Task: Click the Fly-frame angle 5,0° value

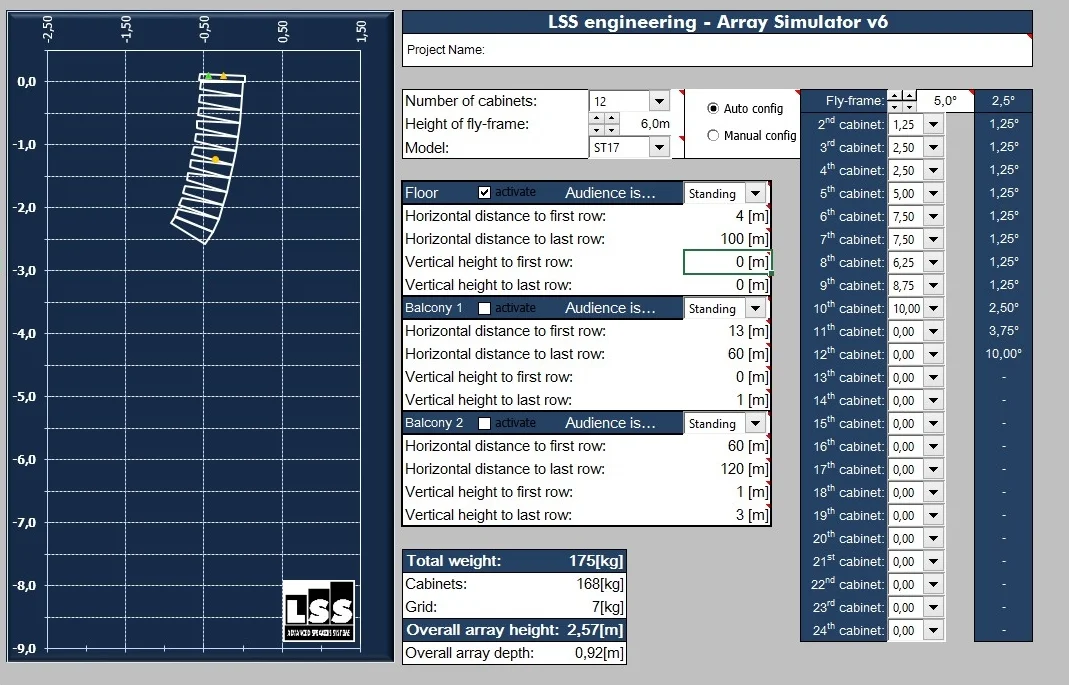Action: pyautogui.click(x=944, y=101)
